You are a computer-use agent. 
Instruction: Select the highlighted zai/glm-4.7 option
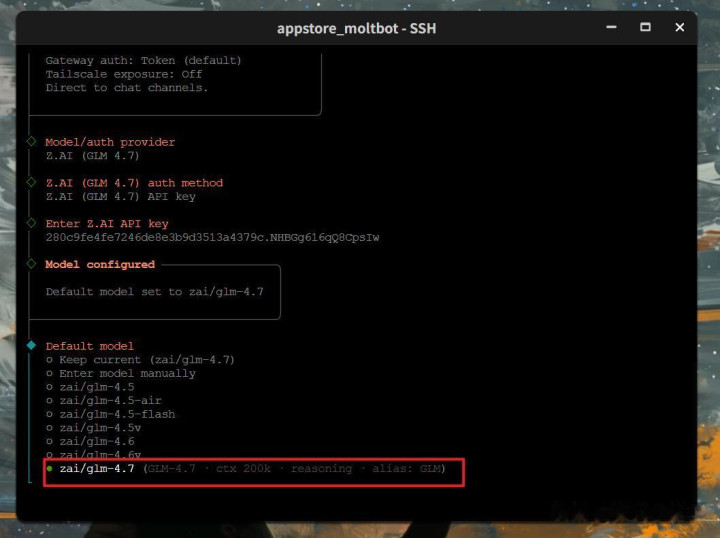tap(96, 469)
